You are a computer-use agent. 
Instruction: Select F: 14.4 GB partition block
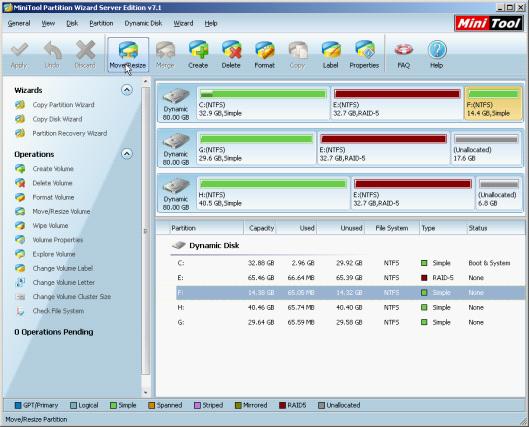point(493,103)
